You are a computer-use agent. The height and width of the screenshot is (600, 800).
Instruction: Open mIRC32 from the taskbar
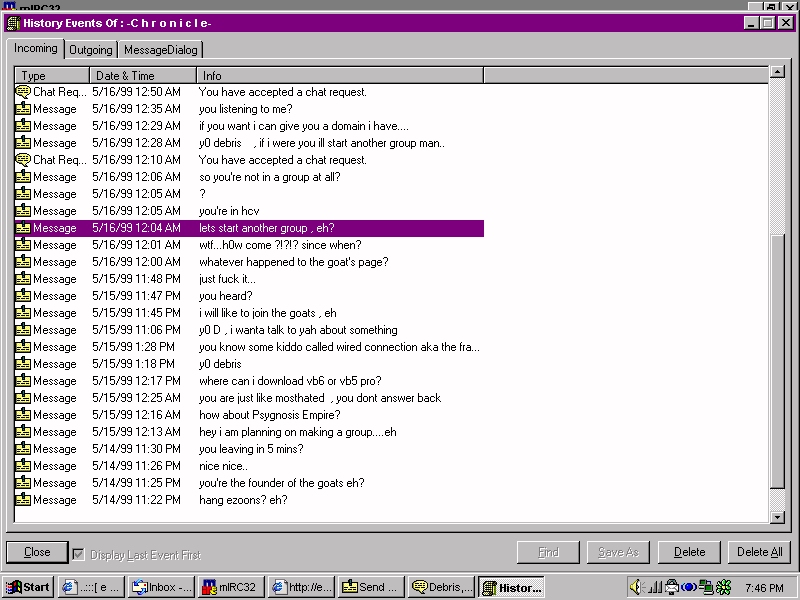pyautogui.click(x=232, y=587)
